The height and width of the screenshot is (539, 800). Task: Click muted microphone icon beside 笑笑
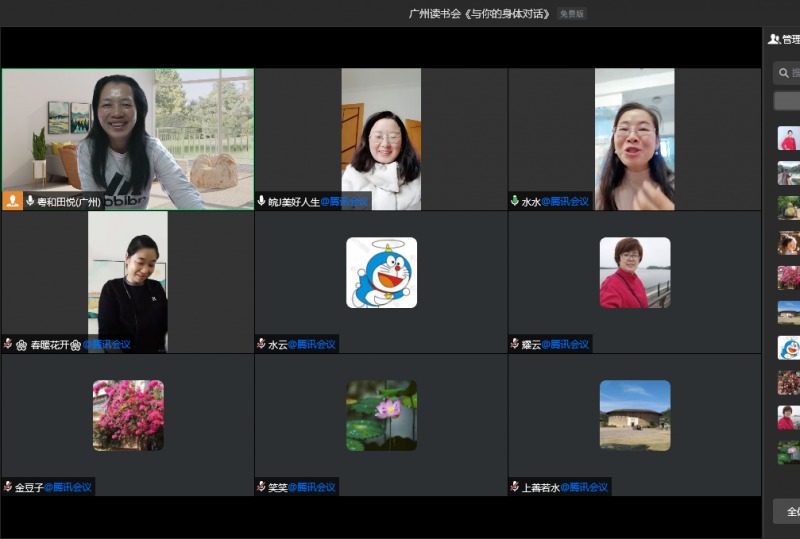262,487
